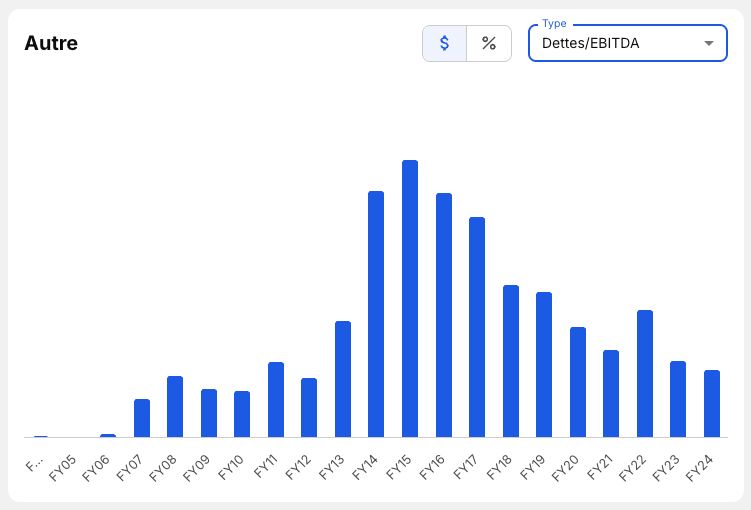Select the FY16 bar
The image size is (751, 510).
(x=444, y=315)
